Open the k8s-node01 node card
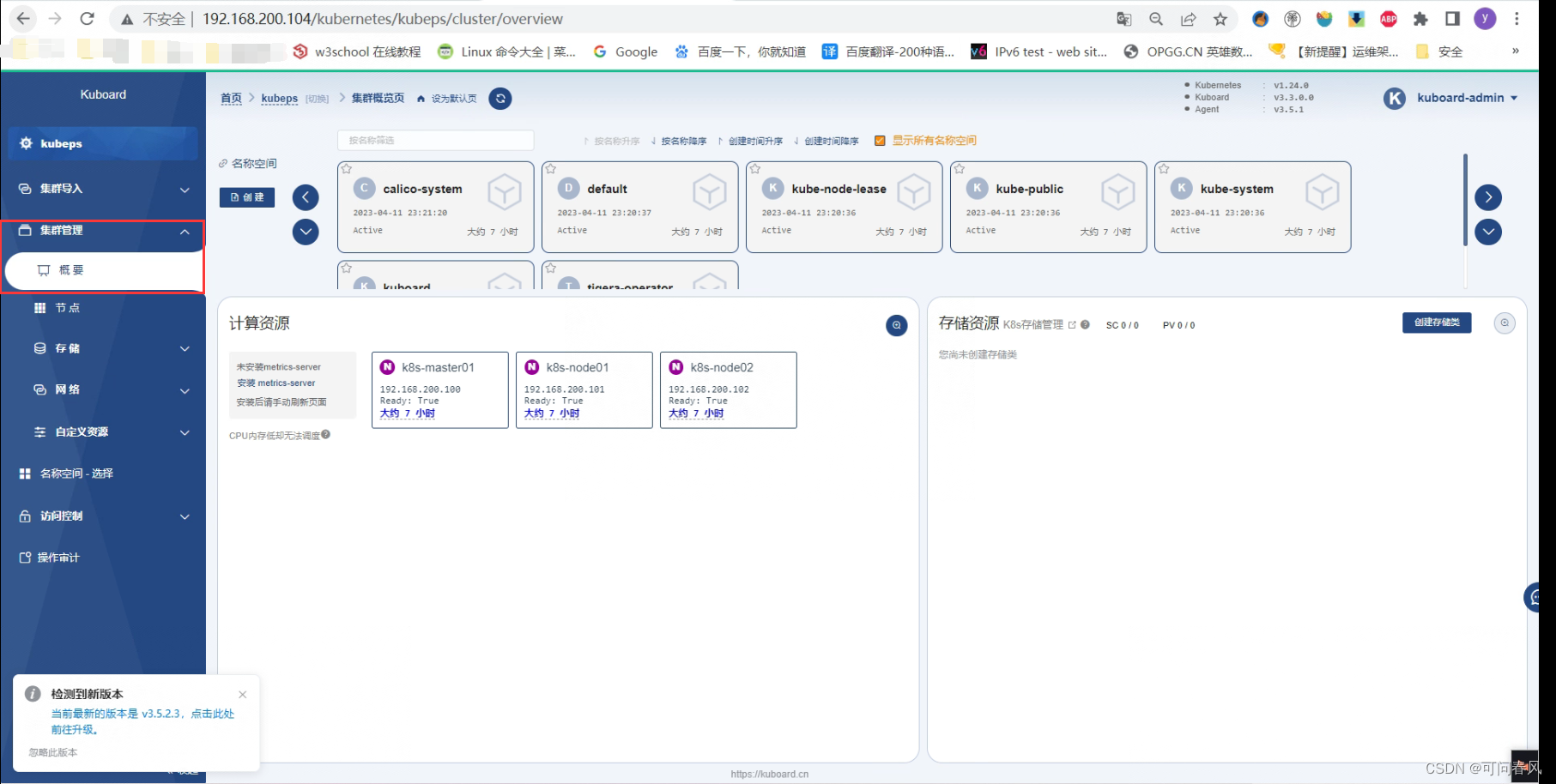Screen dimensions: 1556x784 coord(584,389)
